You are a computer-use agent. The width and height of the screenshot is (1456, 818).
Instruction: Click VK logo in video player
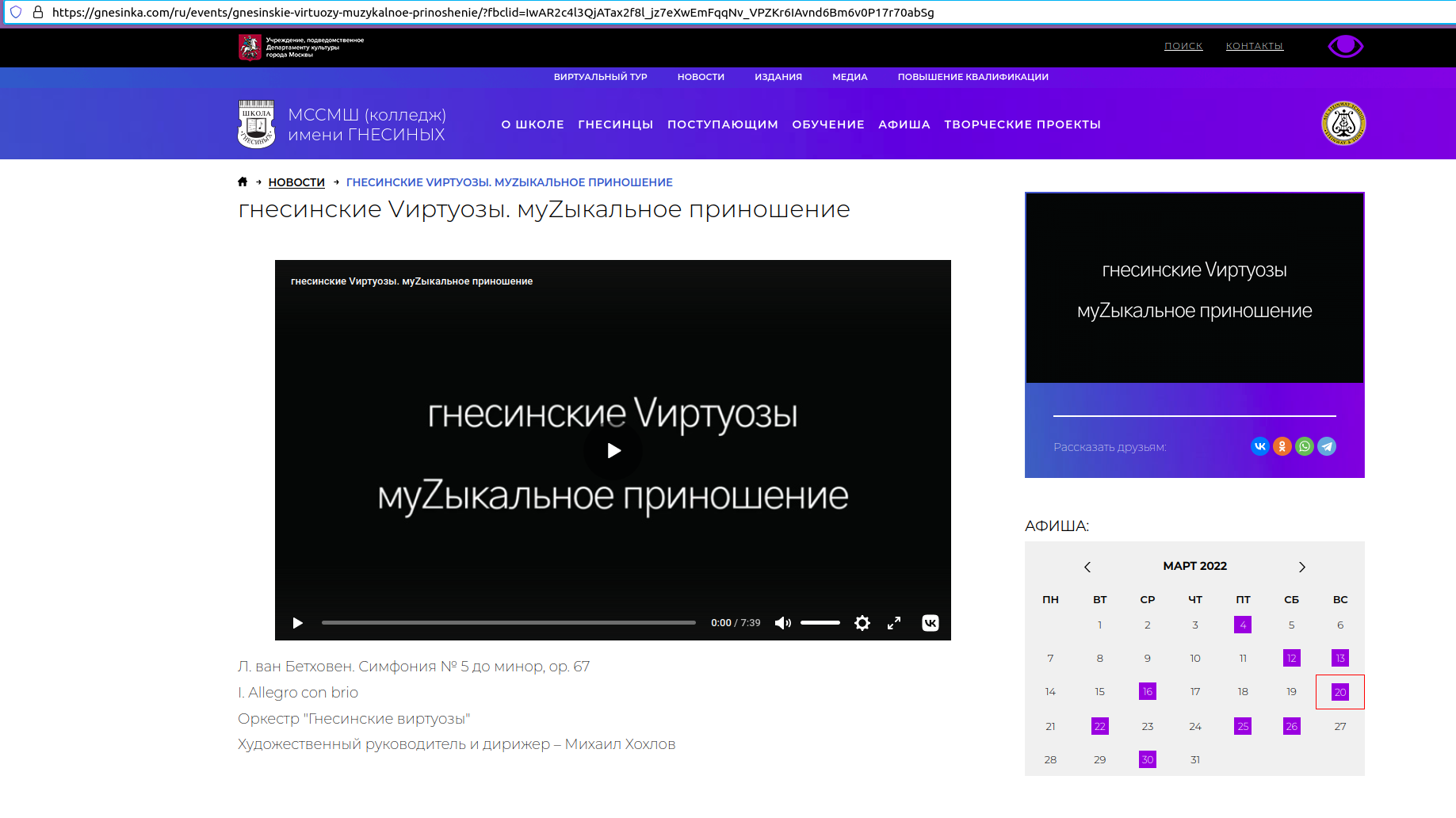pyautogui.click(x=931, y=623)
